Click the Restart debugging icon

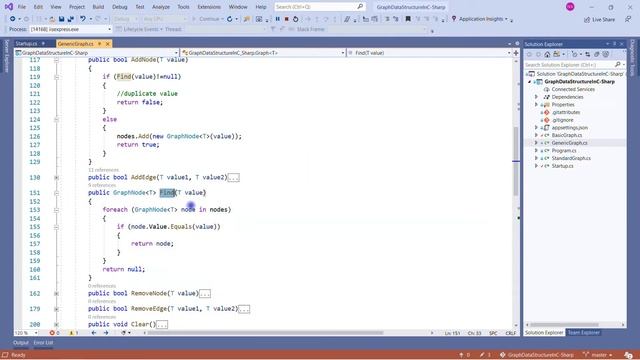296,19
